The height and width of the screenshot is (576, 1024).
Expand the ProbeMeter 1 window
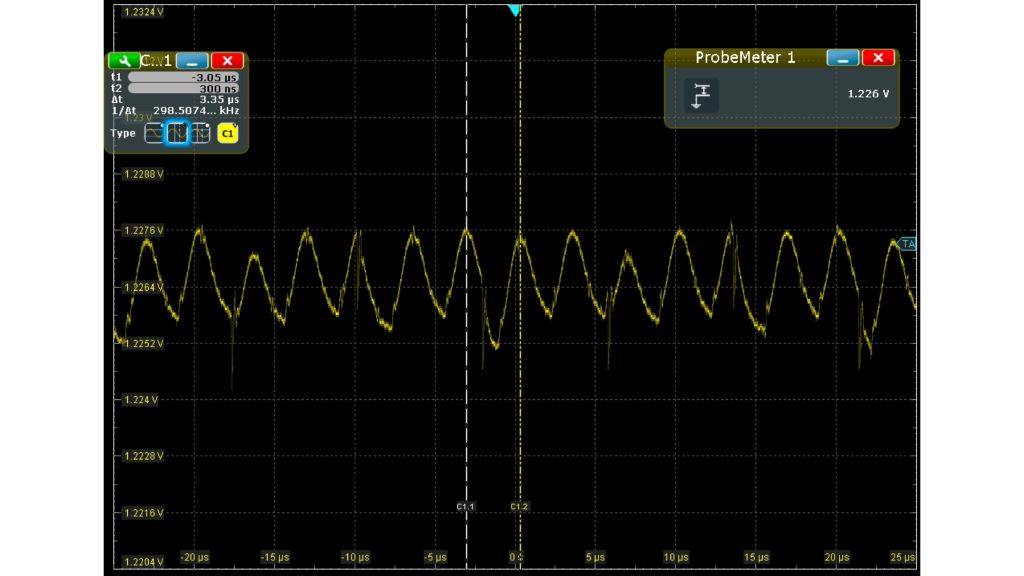coord(843,57)
